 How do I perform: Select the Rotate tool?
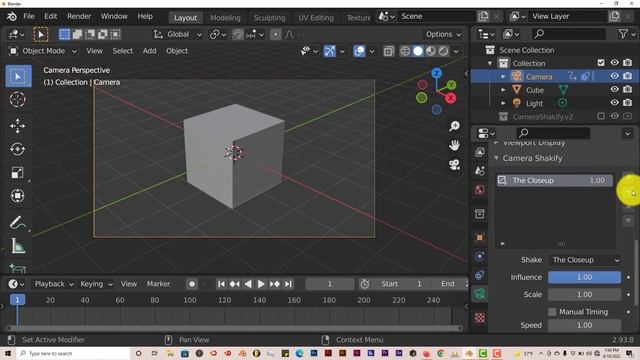pos(18,149)
